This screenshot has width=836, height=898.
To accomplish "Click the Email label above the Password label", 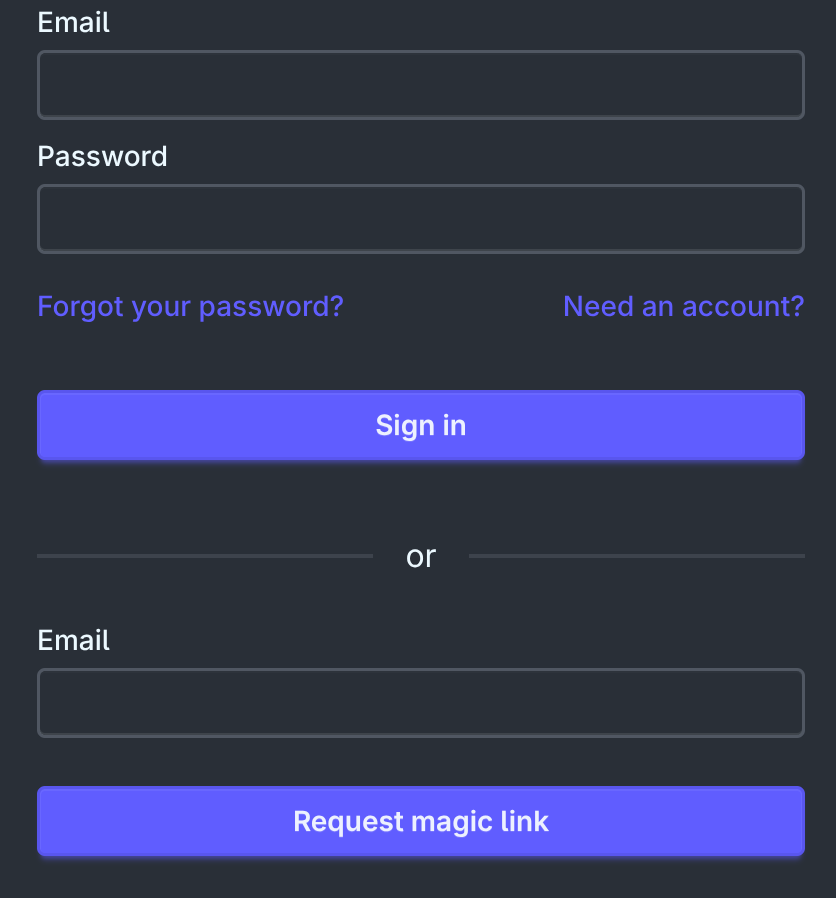I will (x=73, y=22).
